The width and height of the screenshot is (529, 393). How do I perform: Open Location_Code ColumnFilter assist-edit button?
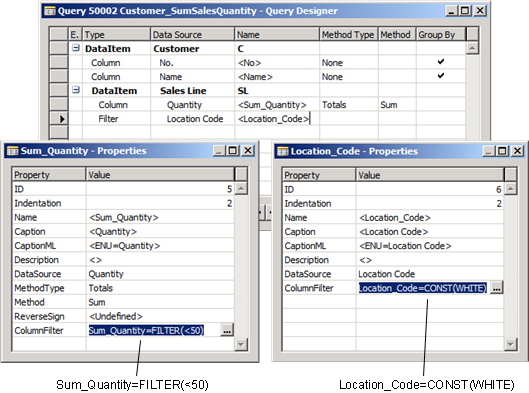pos(497,288)
